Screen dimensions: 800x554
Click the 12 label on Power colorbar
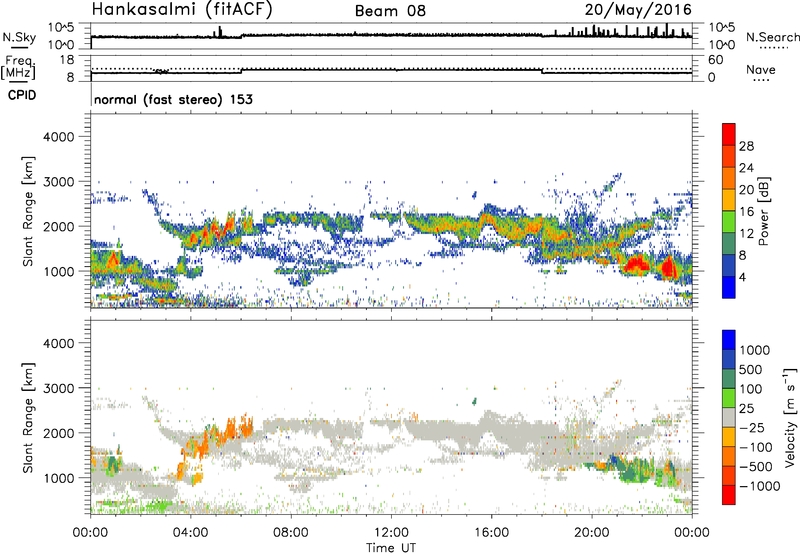(746, 234)
